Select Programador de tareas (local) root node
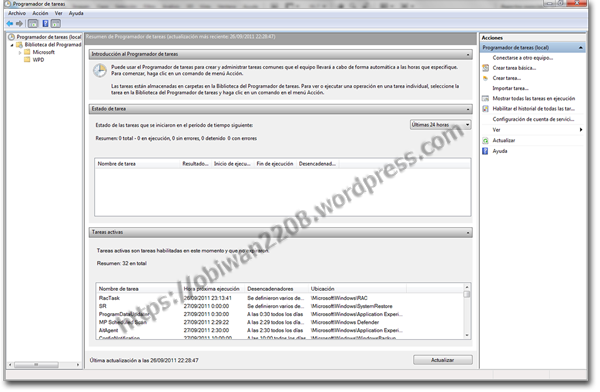The width and height of the screenshot is (600, 392). [x=49, y=37]
